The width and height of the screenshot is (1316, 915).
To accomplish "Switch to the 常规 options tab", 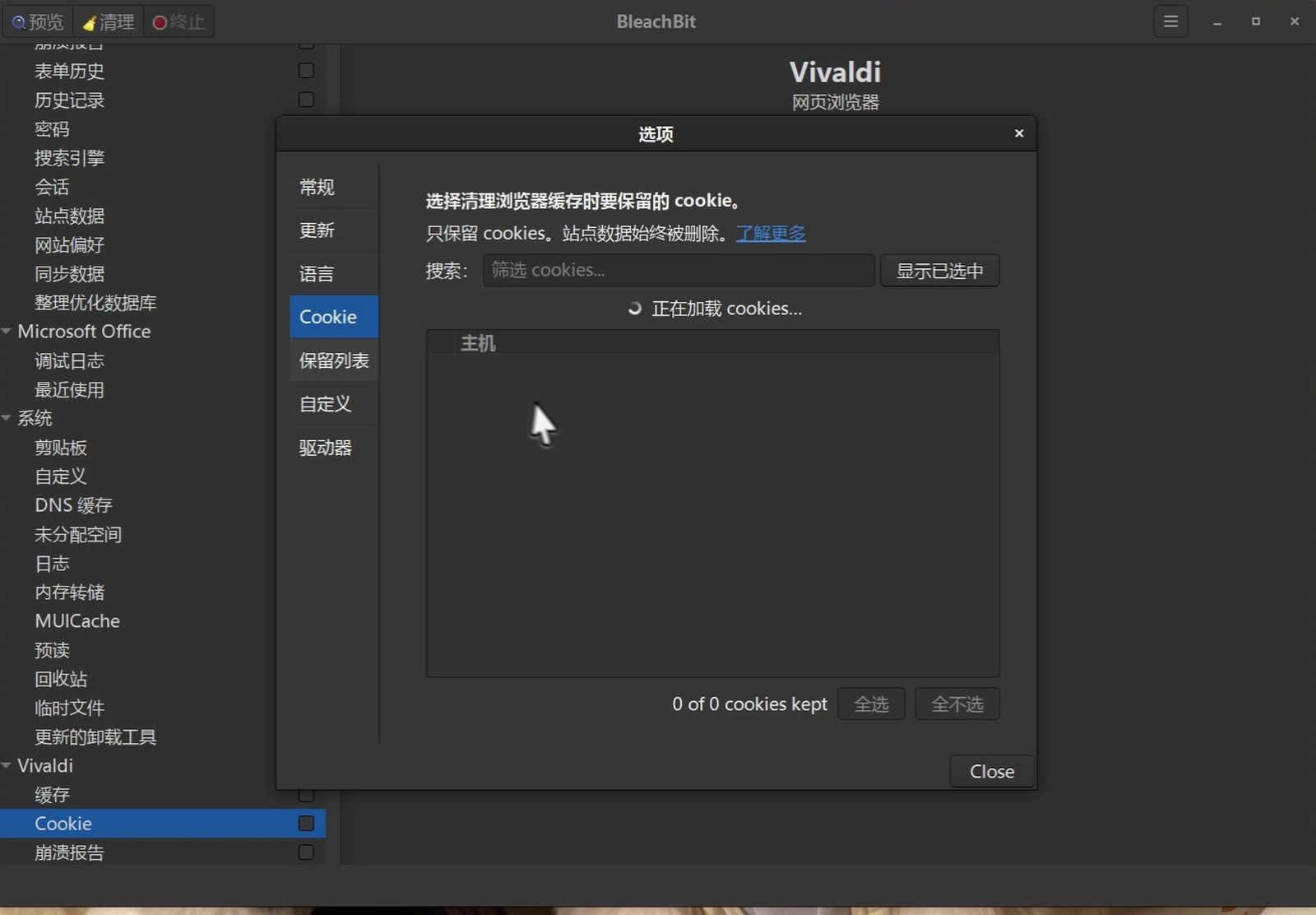I will click(334, 187).
